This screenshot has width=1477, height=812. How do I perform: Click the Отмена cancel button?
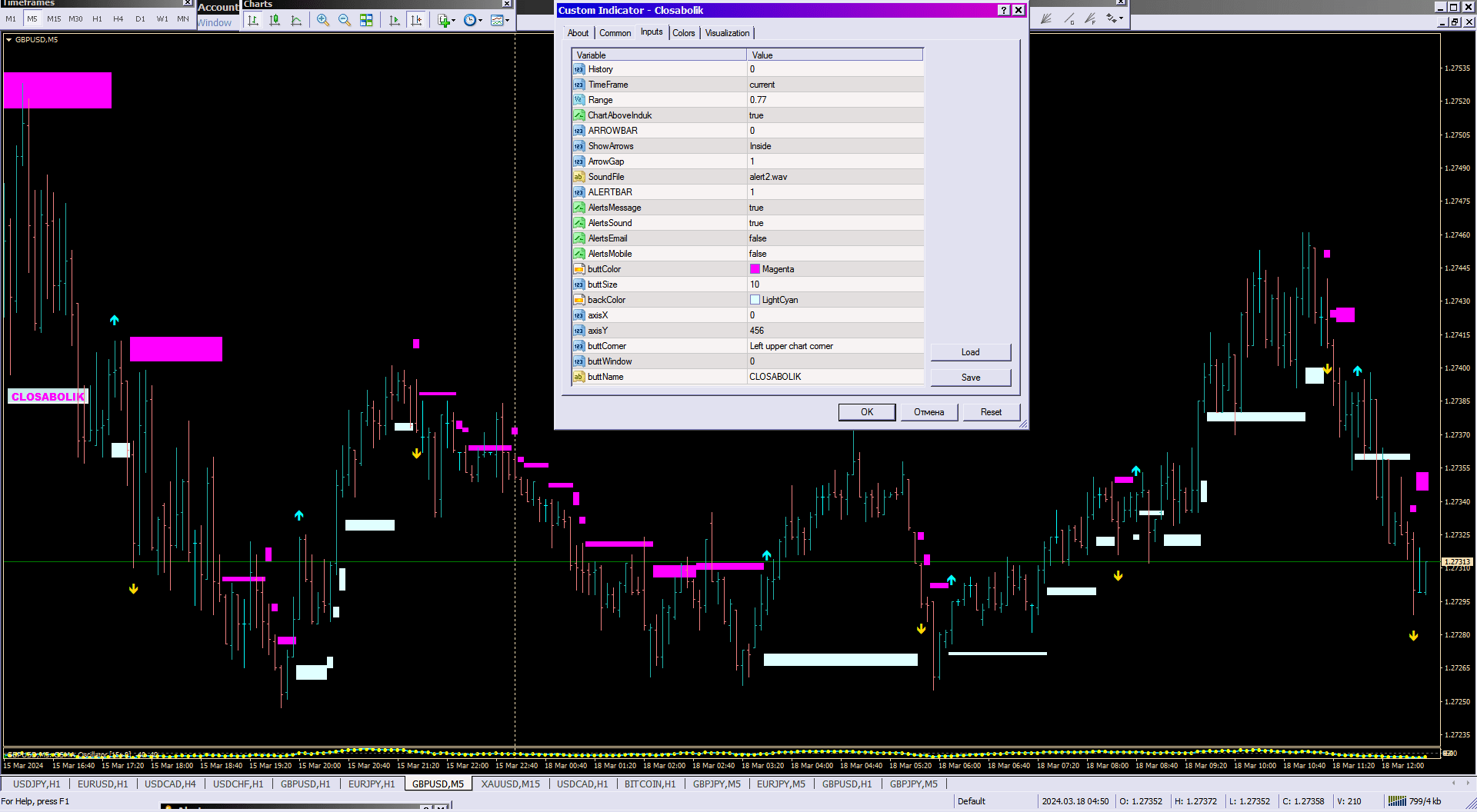point(929,412)
